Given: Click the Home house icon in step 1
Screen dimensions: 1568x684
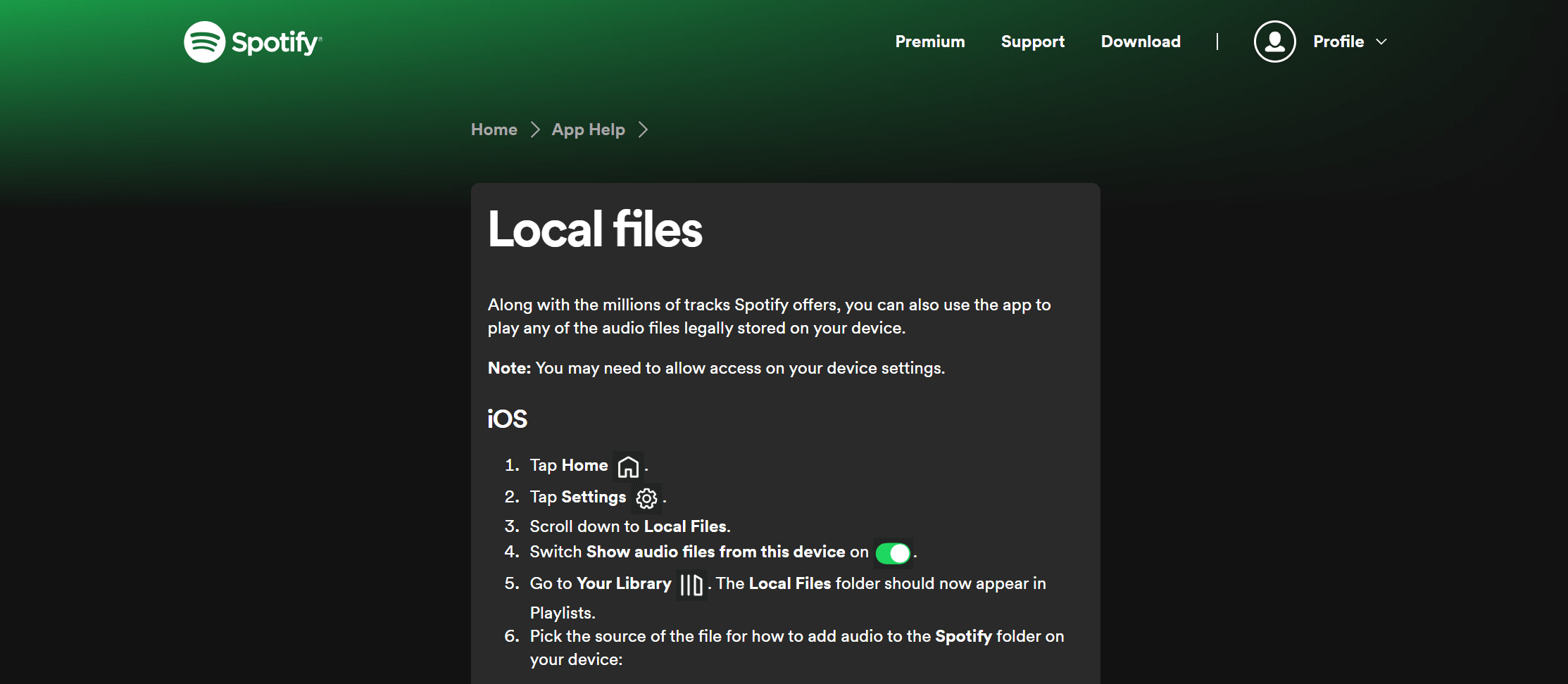Looking at the screenshot, I should click(628, 467).
